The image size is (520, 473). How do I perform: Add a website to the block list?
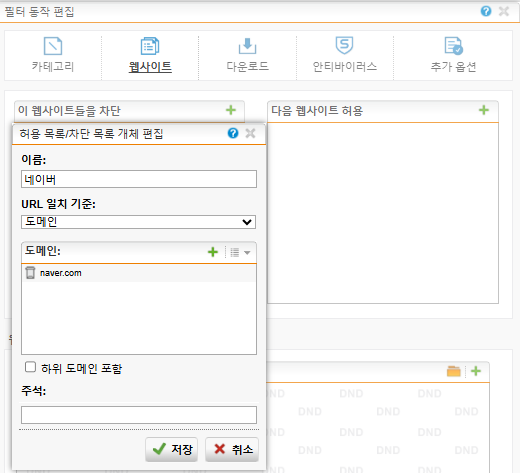coord(231,110)
